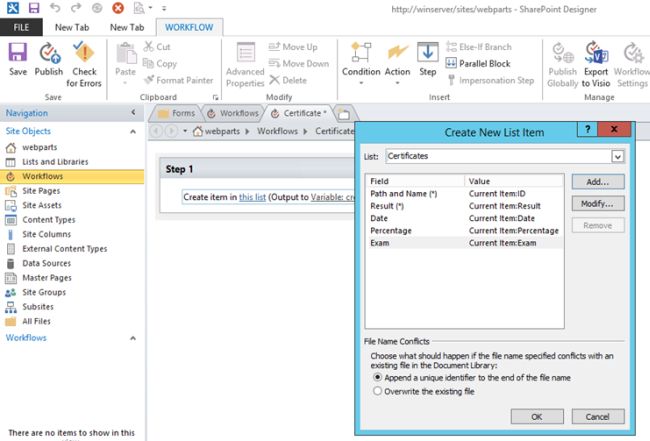The height and width of the screenshot is (441, 650).
Task: Click Delete in Modify group
Action: pos(288,80)
